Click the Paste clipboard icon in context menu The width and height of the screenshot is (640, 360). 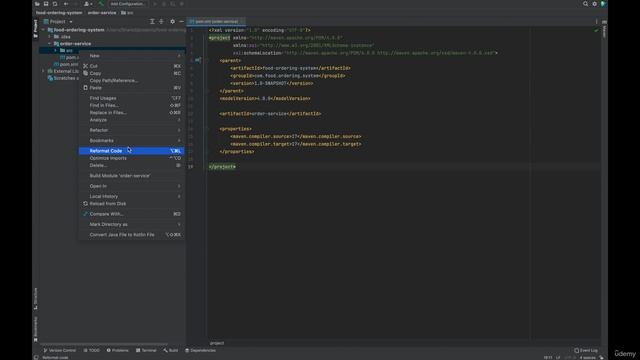click(85, 87)
